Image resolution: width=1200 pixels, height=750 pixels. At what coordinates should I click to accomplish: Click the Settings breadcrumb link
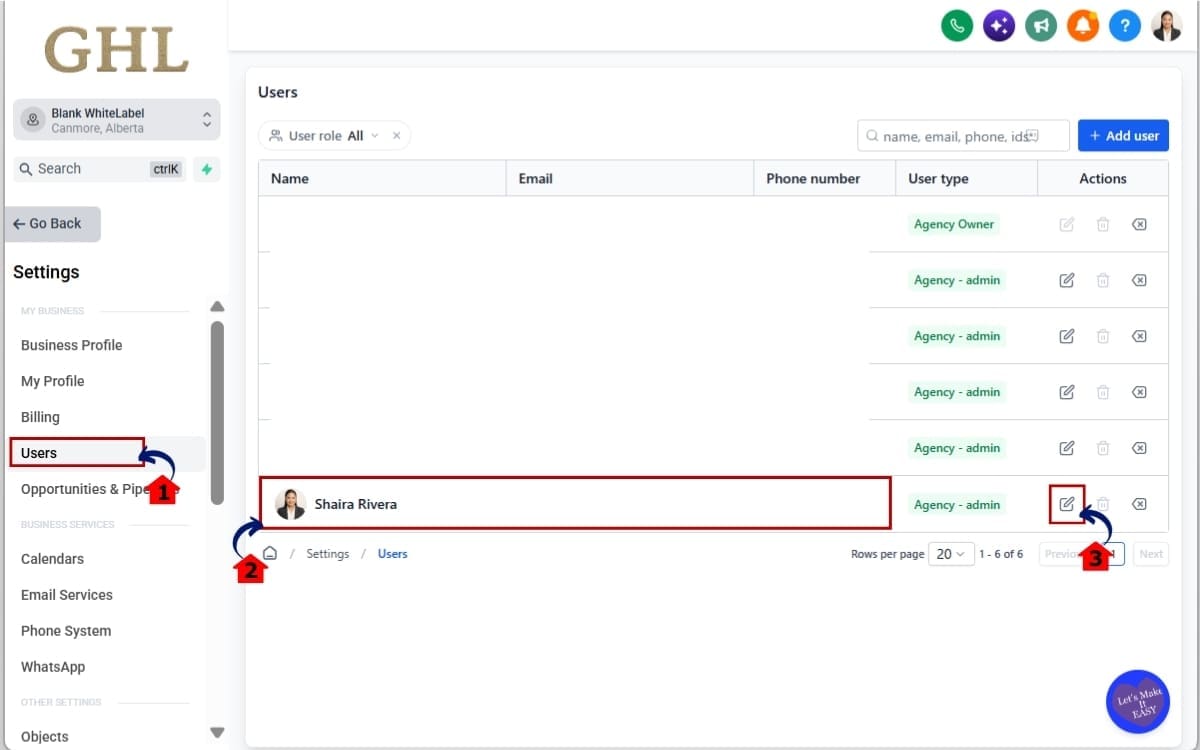pos(328,553)
